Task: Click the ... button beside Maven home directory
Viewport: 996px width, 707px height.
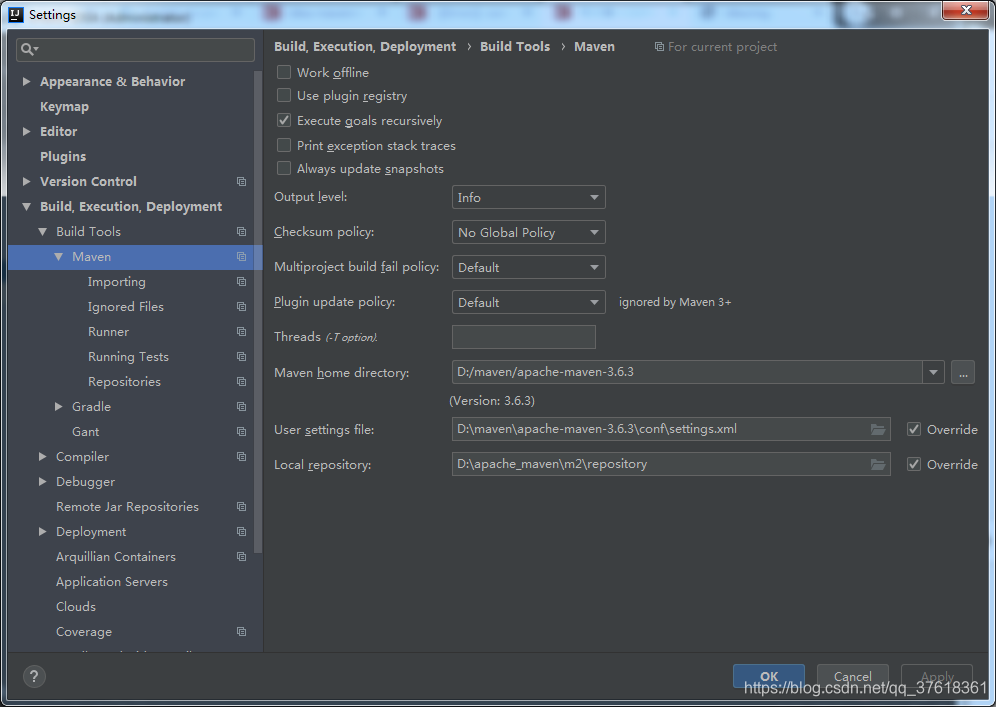Action: pyautogui.click(x=962, y=372)
